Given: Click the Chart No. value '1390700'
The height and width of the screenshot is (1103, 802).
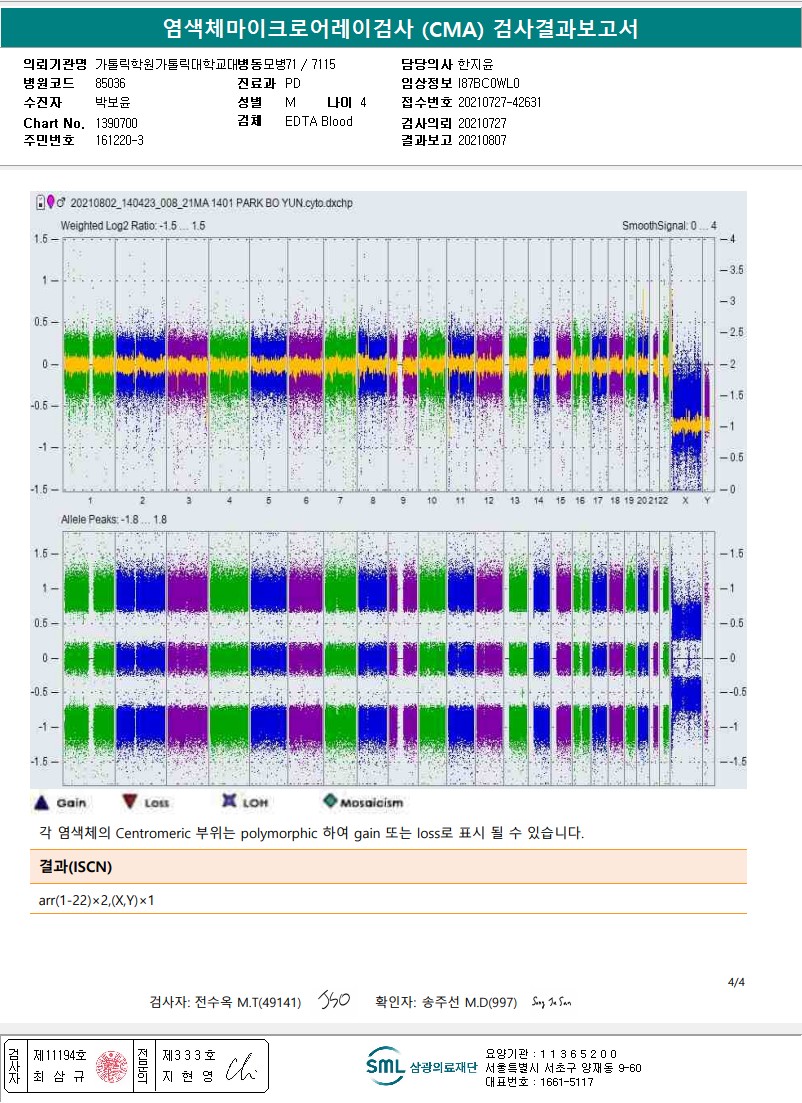Looking at the screenshot, I should coord(116,123).
